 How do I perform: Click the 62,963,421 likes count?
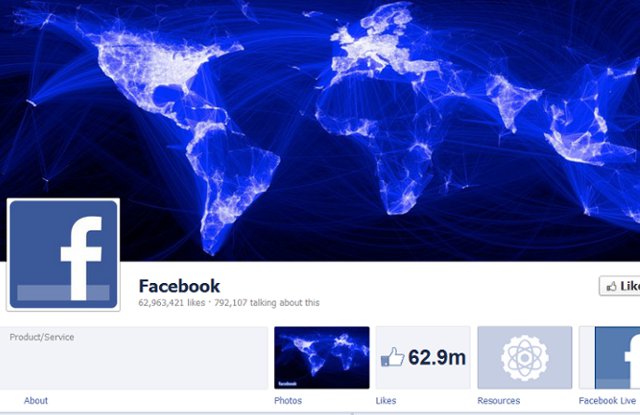(171, 303)
